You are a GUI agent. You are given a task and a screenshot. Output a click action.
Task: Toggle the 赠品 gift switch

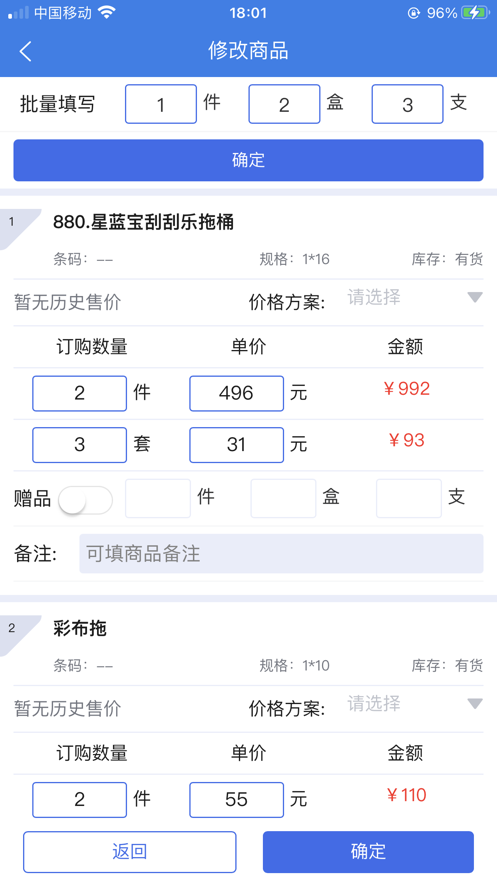pyautogui.click(x=86, y=500)
